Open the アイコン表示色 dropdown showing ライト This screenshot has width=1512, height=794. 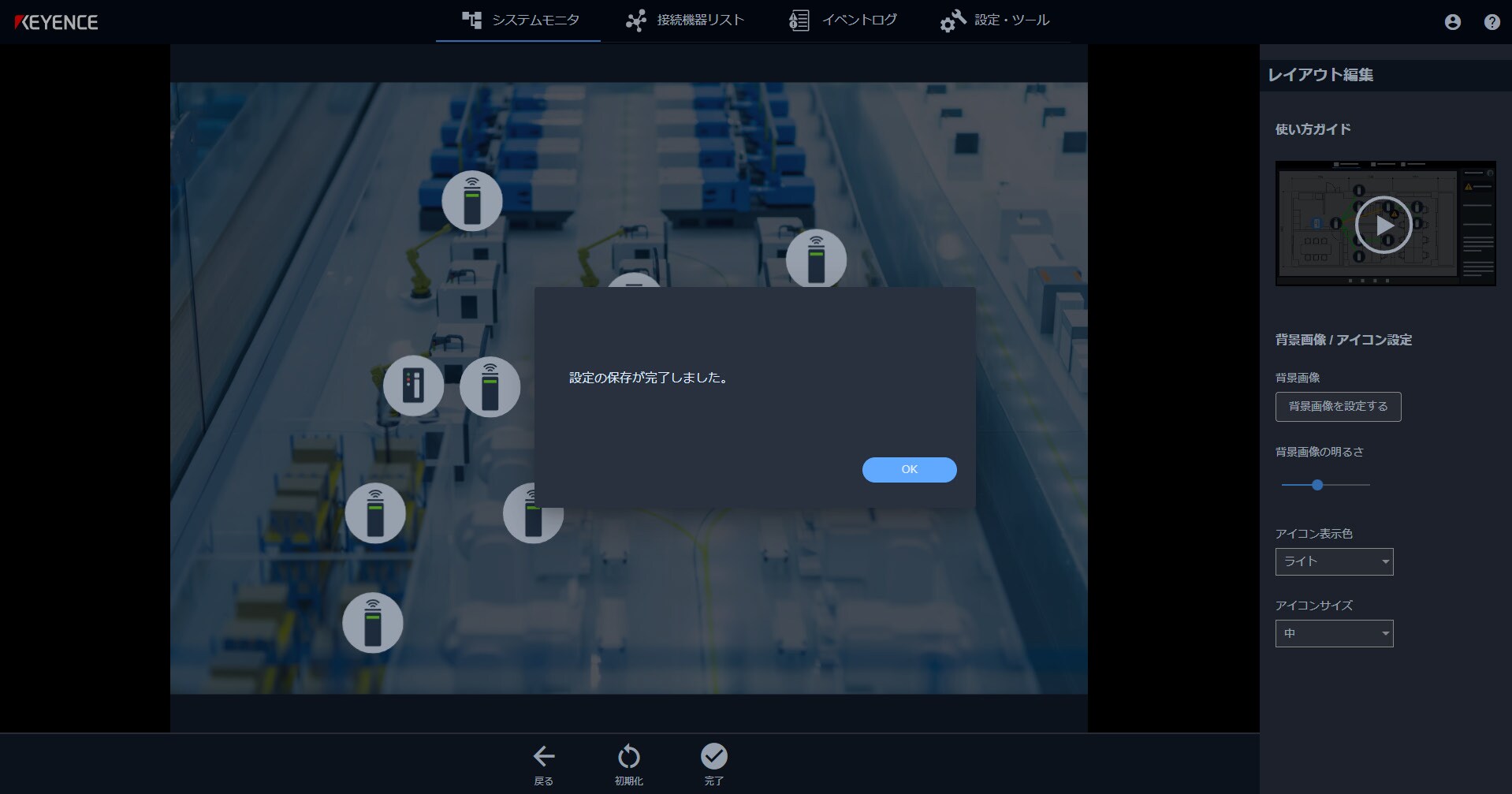[x=1334, y=561]
